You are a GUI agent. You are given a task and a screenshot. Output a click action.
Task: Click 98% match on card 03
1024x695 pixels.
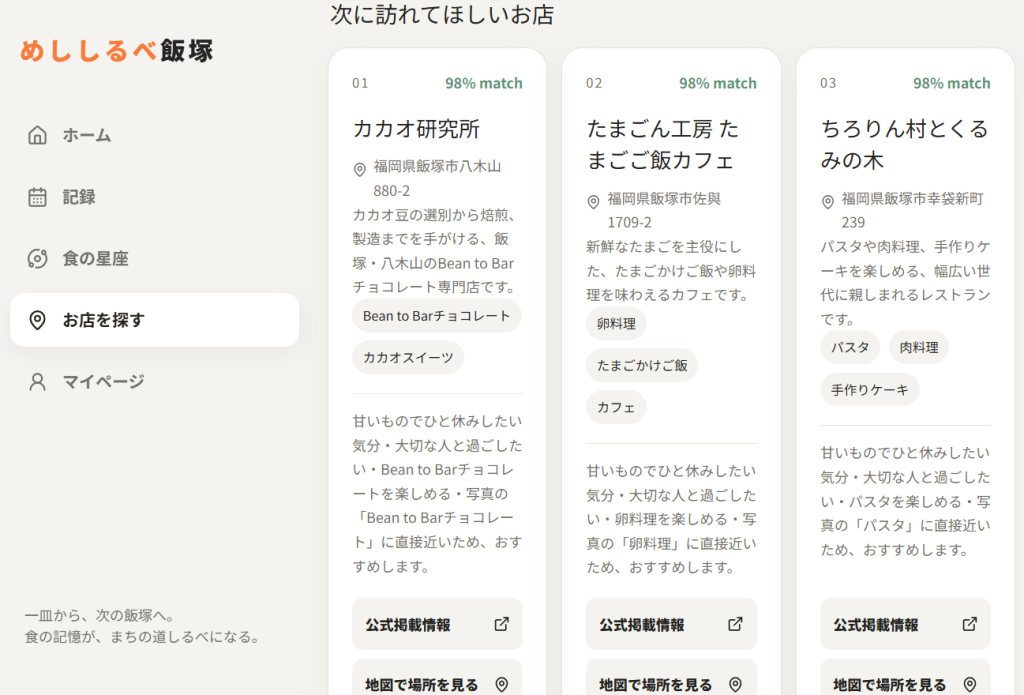[x=952, y=83]
